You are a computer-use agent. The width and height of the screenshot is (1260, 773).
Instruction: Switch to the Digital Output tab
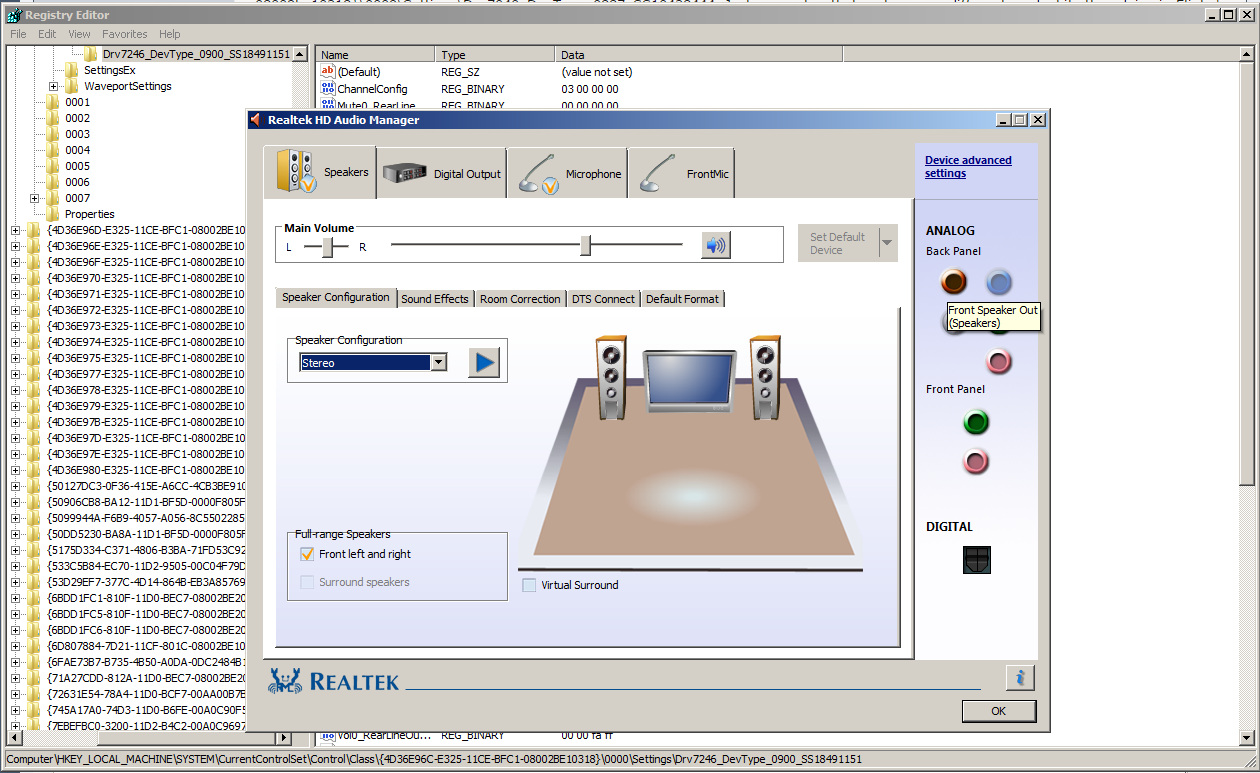(441, 174)
